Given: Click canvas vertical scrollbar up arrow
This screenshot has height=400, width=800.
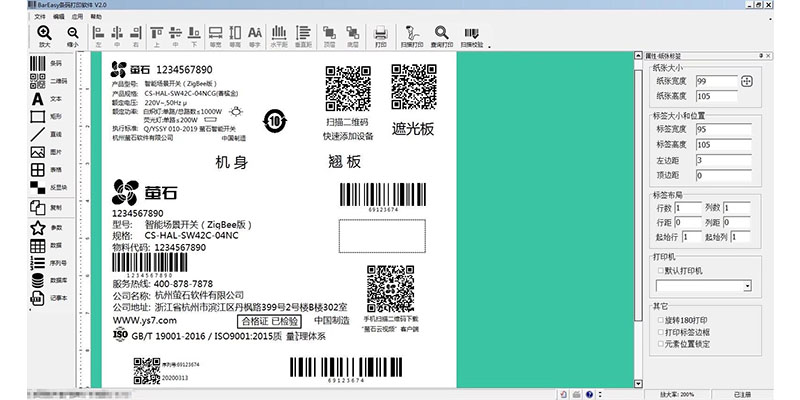Looking at the screenshot, I should [638, 56].
